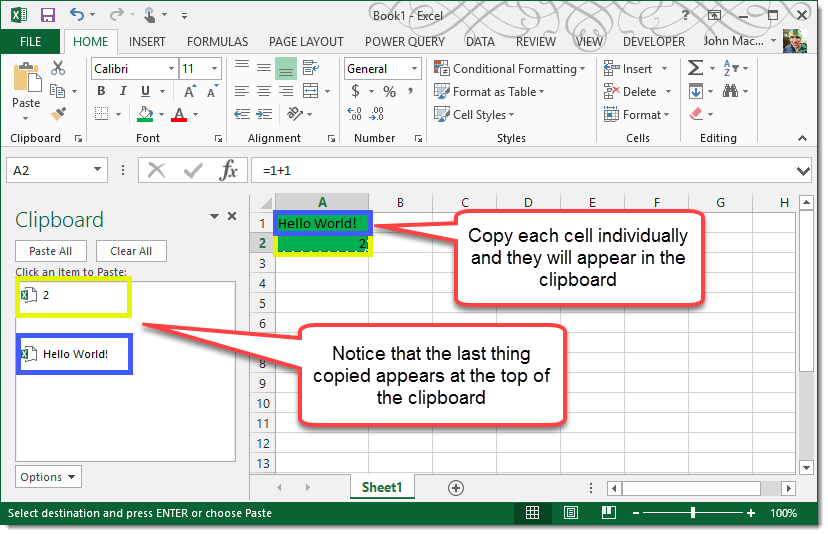Screen dimensions: 828x535
Task: Click Paste All in Clipboard pane
Action: (x=51, y=251)
